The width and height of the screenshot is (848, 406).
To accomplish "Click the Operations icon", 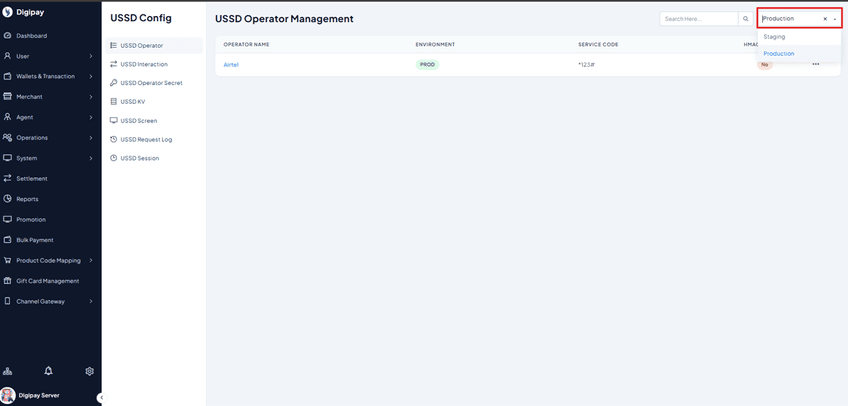I will [7, 137].
